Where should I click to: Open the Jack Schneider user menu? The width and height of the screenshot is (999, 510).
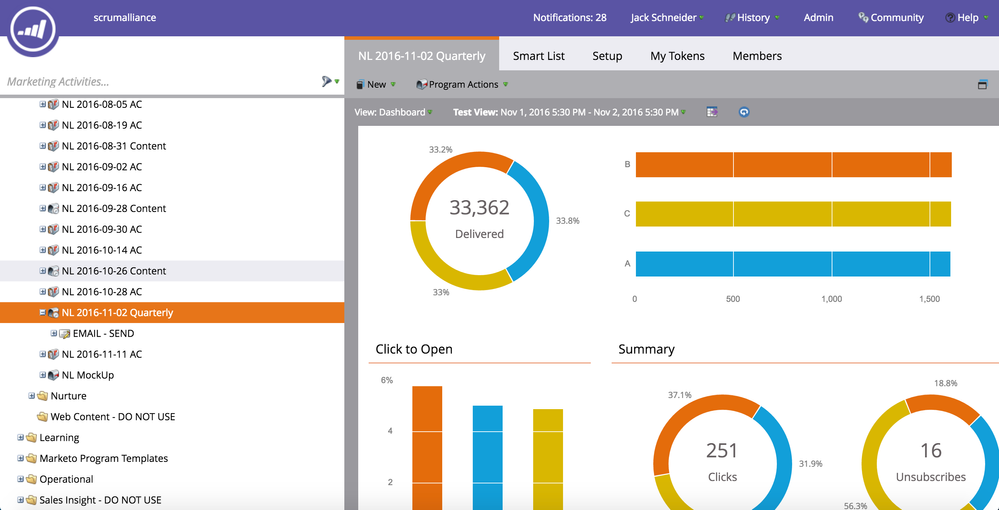pyautogui.click(x=667, y=18)
